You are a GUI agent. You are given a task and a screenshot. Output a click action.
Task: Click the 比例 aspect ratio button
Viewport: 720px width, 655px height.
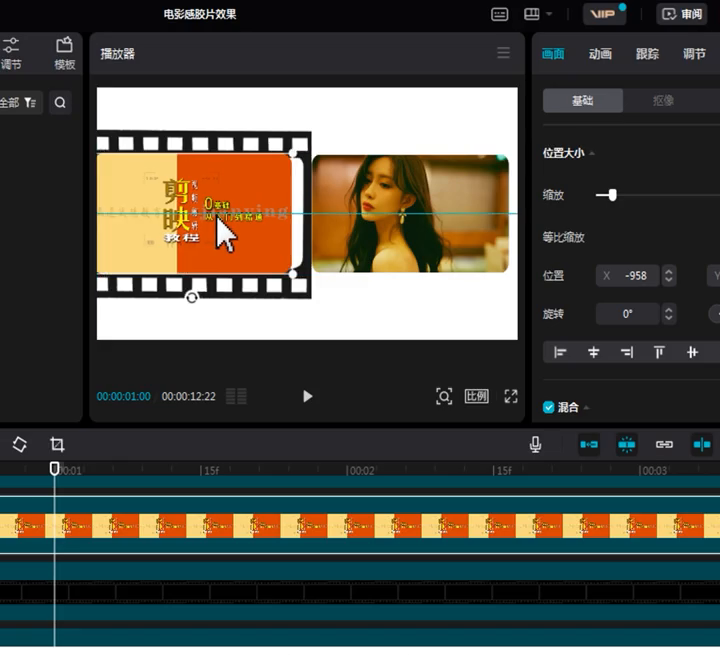coord(477,396)
